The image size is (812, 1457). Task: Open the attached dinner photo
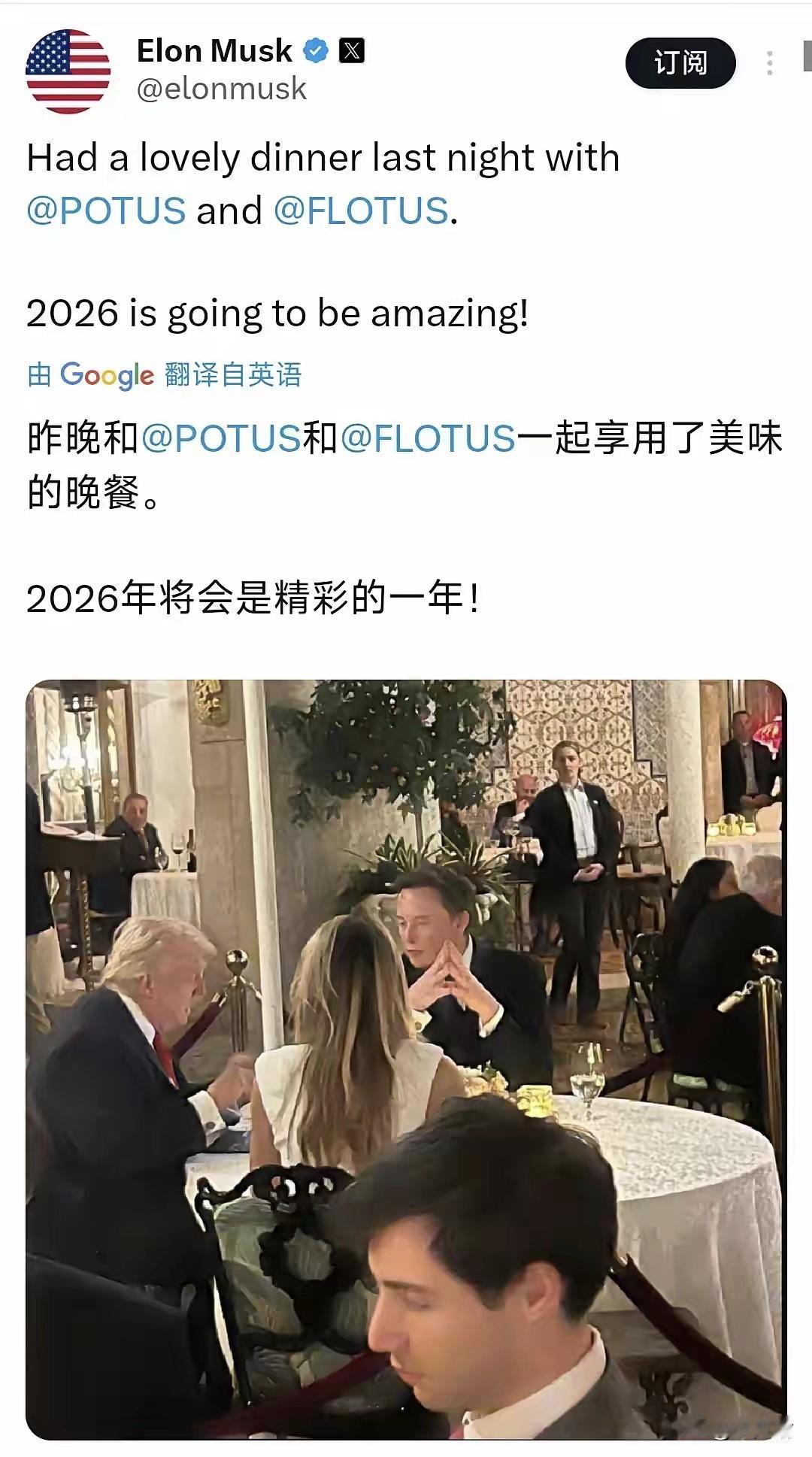[x=406, y=1060]
